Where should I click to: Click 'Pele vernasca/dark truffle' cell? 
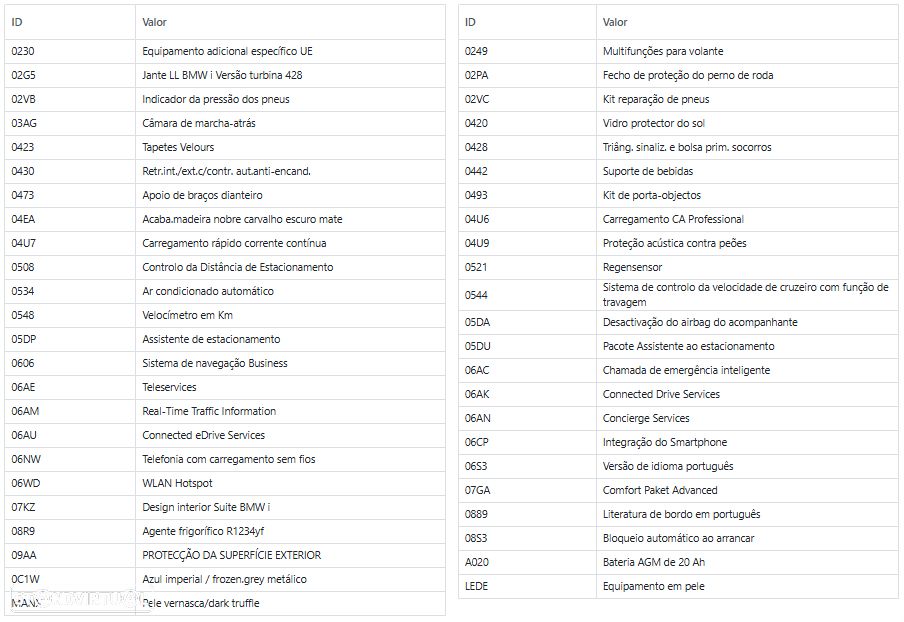click(x=291, y=604)
